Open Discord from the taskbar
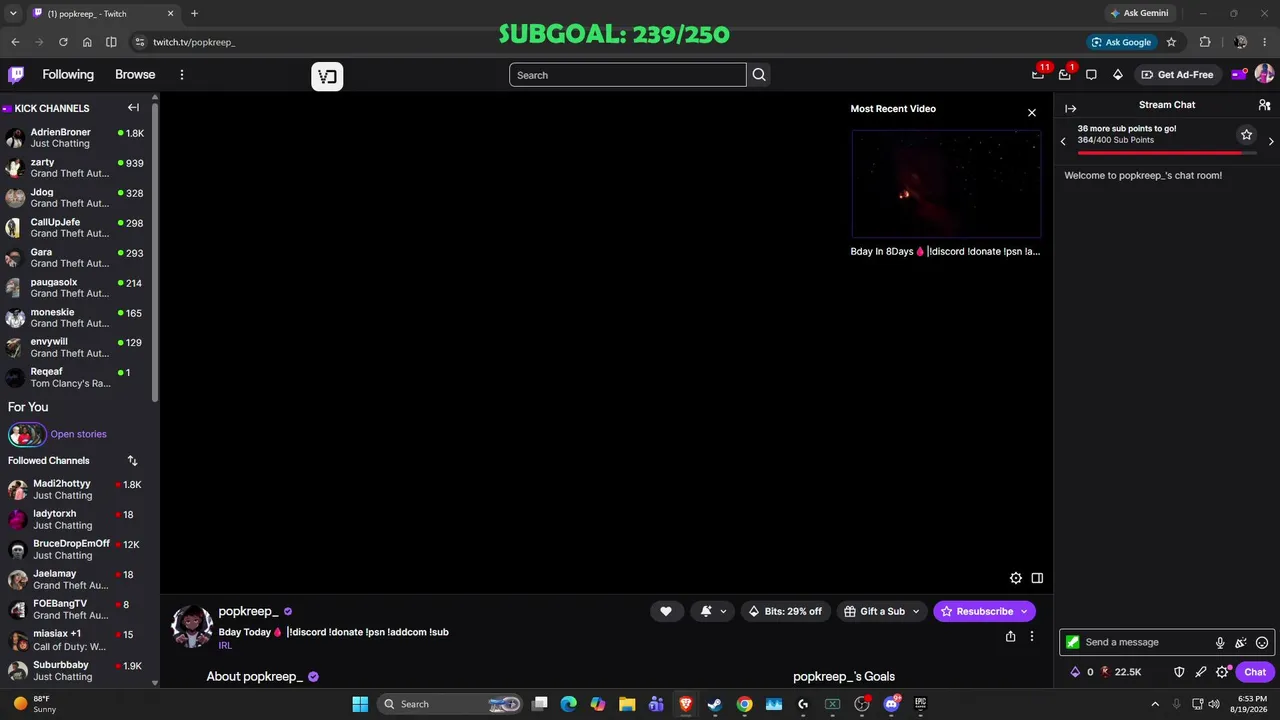The height and width of the screenshot is (720, 1280). tap(891, 704)
